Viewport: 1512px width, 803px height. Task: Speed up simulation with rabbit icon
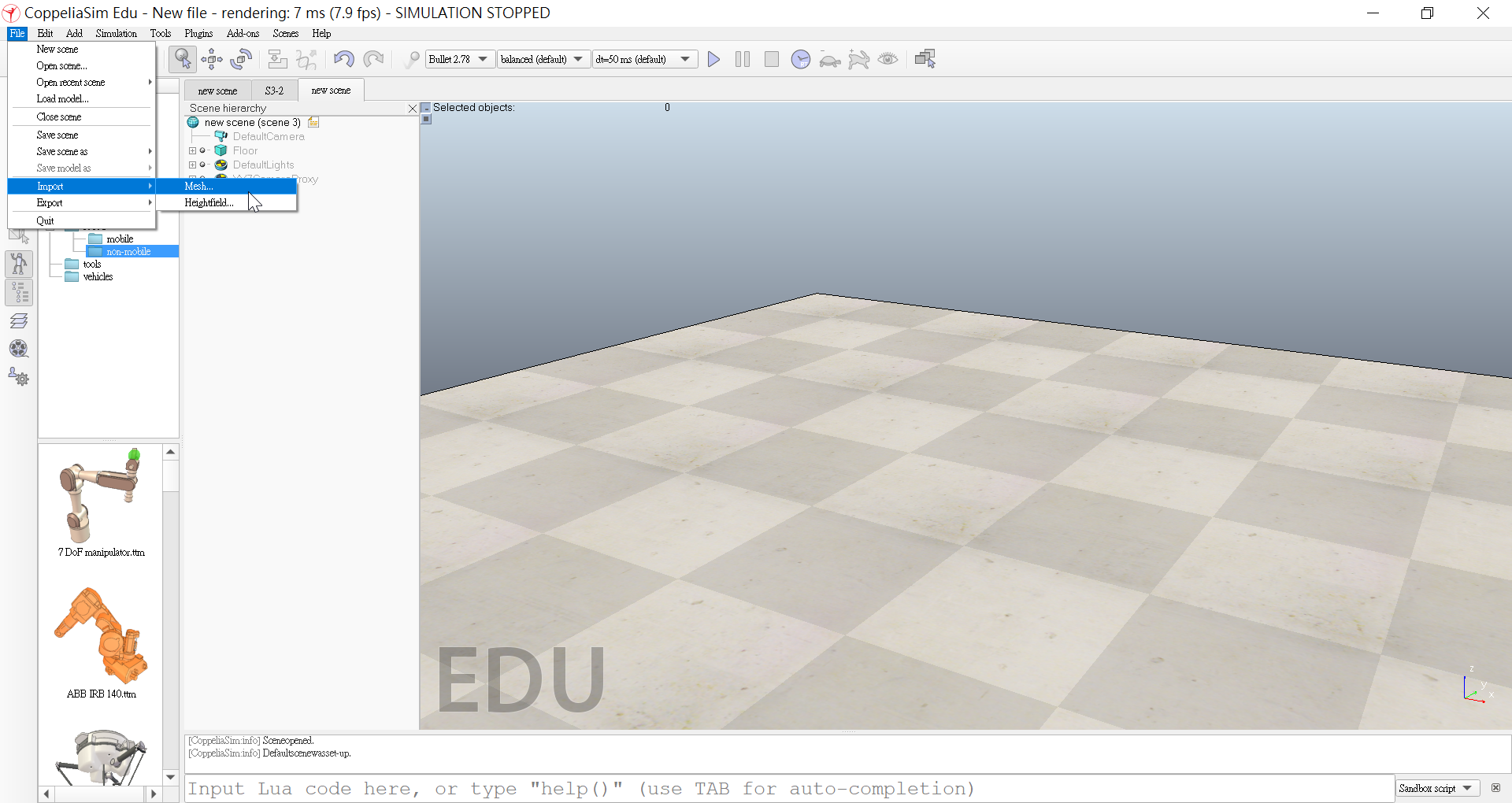[x=858, y=59]
